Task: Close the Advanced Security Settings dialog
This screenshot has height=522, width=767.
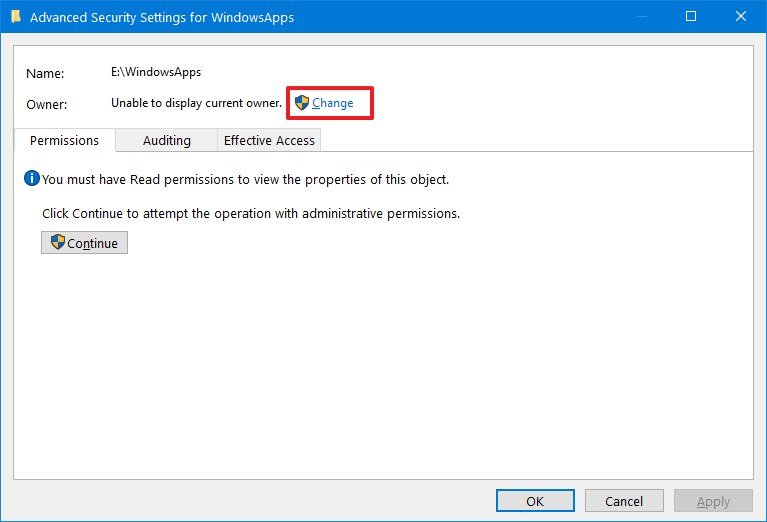Action: click(740, 17)
